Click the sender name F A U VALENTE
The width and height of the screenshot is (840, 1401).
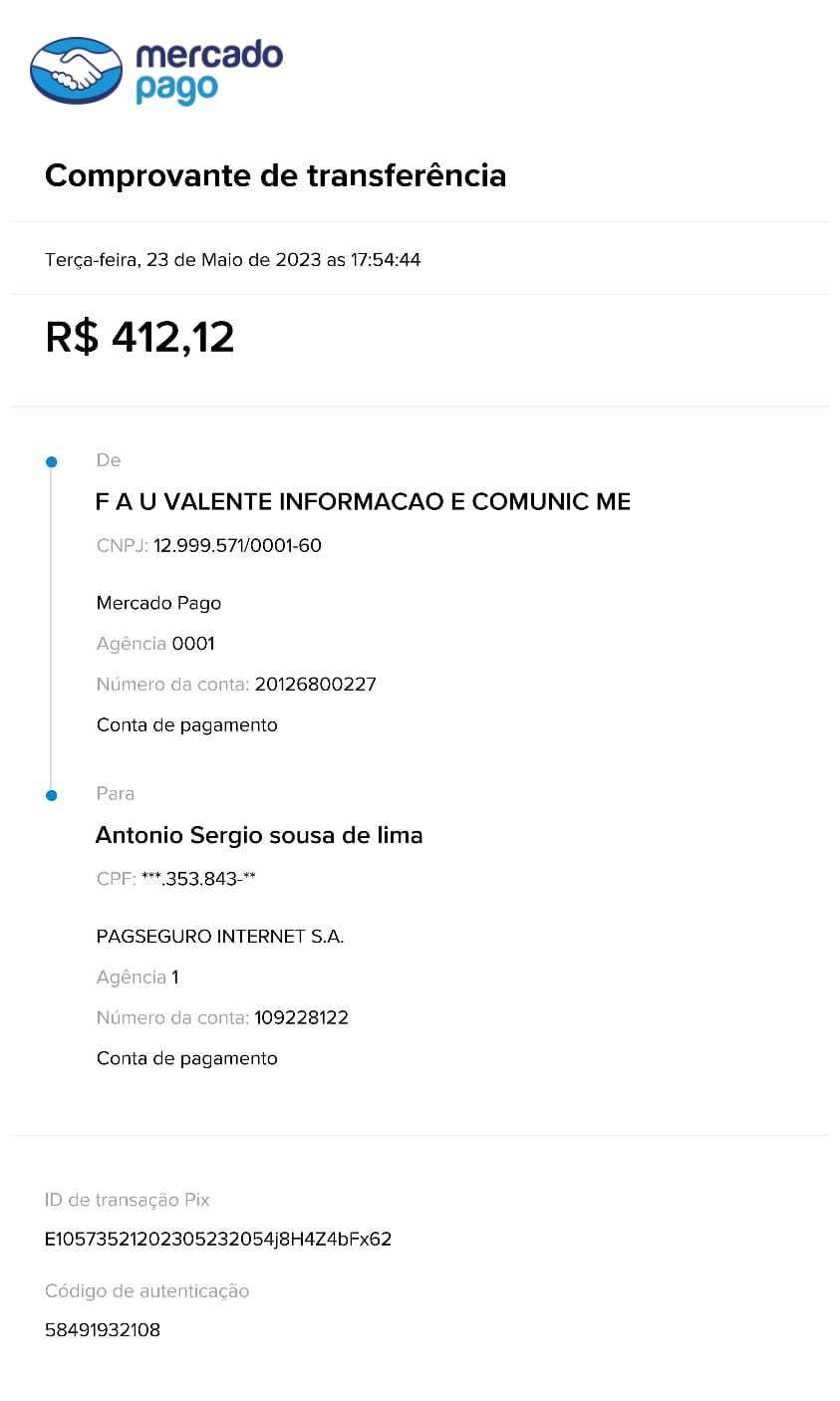click(363, 501)
